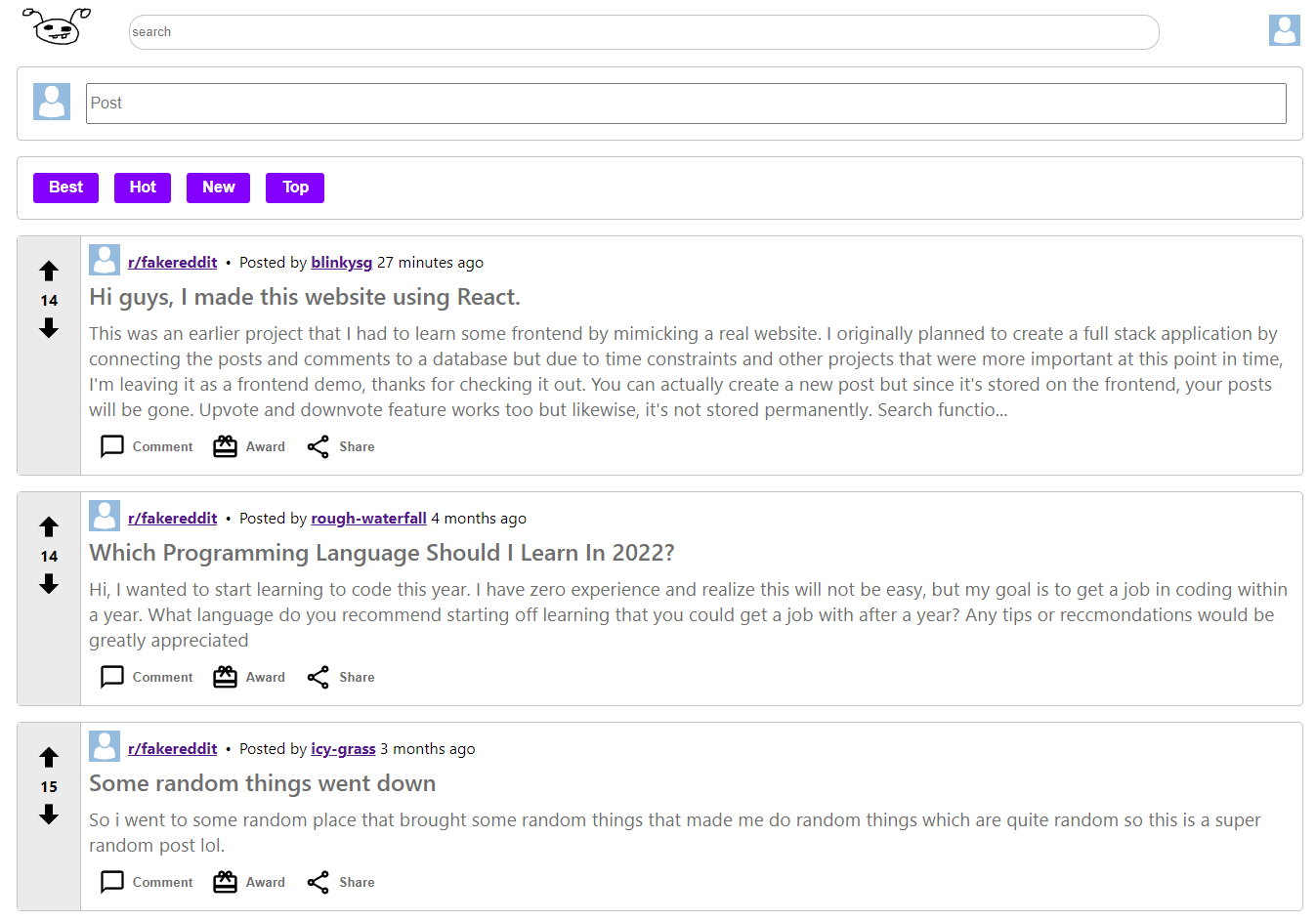Downvote the programming language question
The height and width of the screenshot is (921, 1316).
point(48,585)
